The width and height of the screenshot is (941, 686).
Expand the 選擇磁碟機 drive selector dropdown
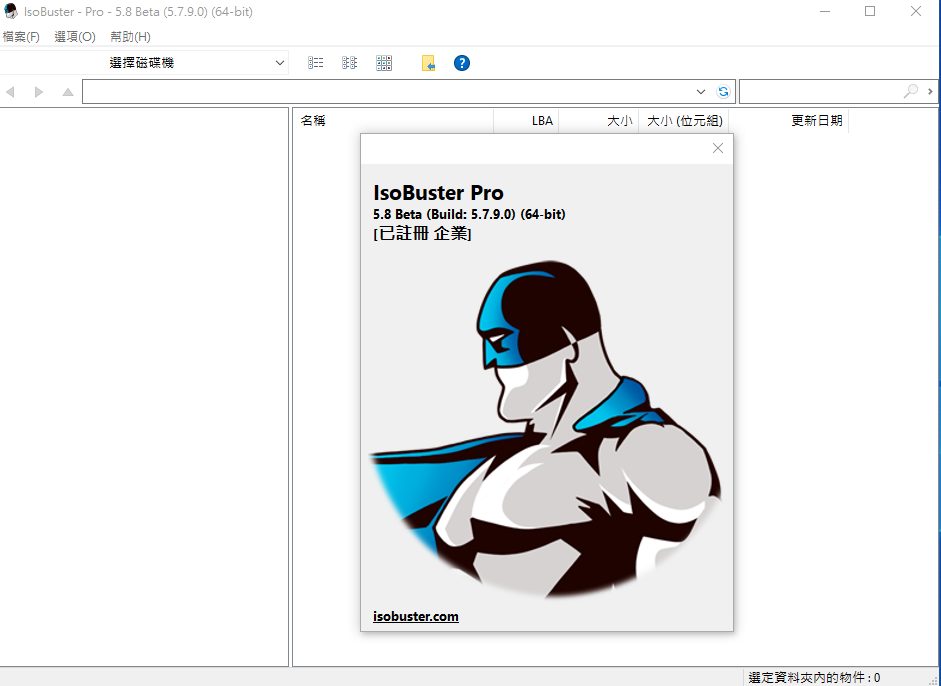(279, 63)
